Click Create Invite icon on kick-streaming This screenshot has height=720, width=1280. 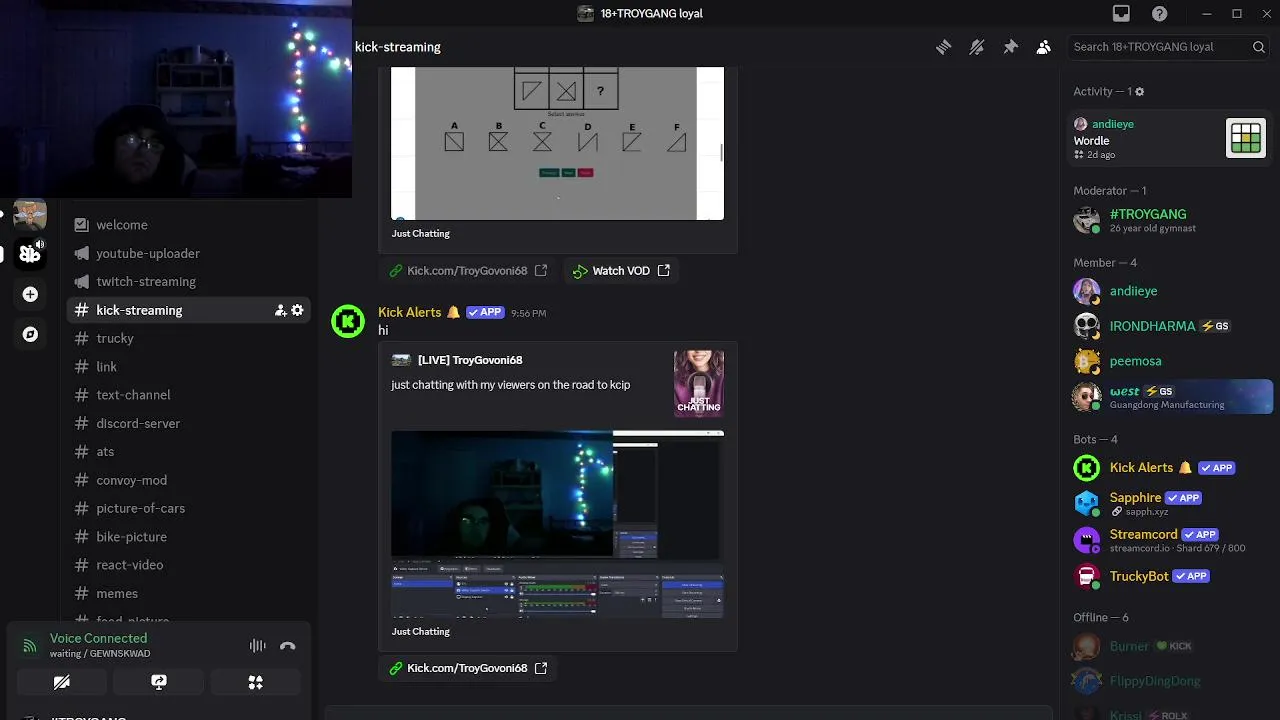(x=281, y=310)
